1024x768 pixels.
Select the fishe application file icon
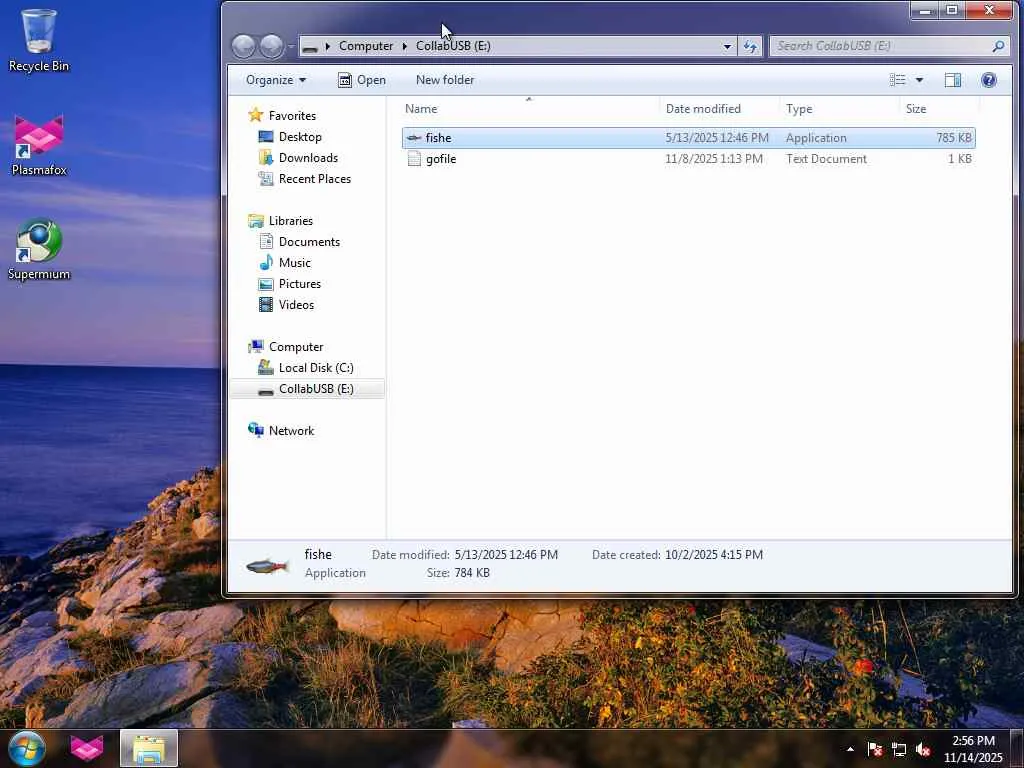point(414,138)
